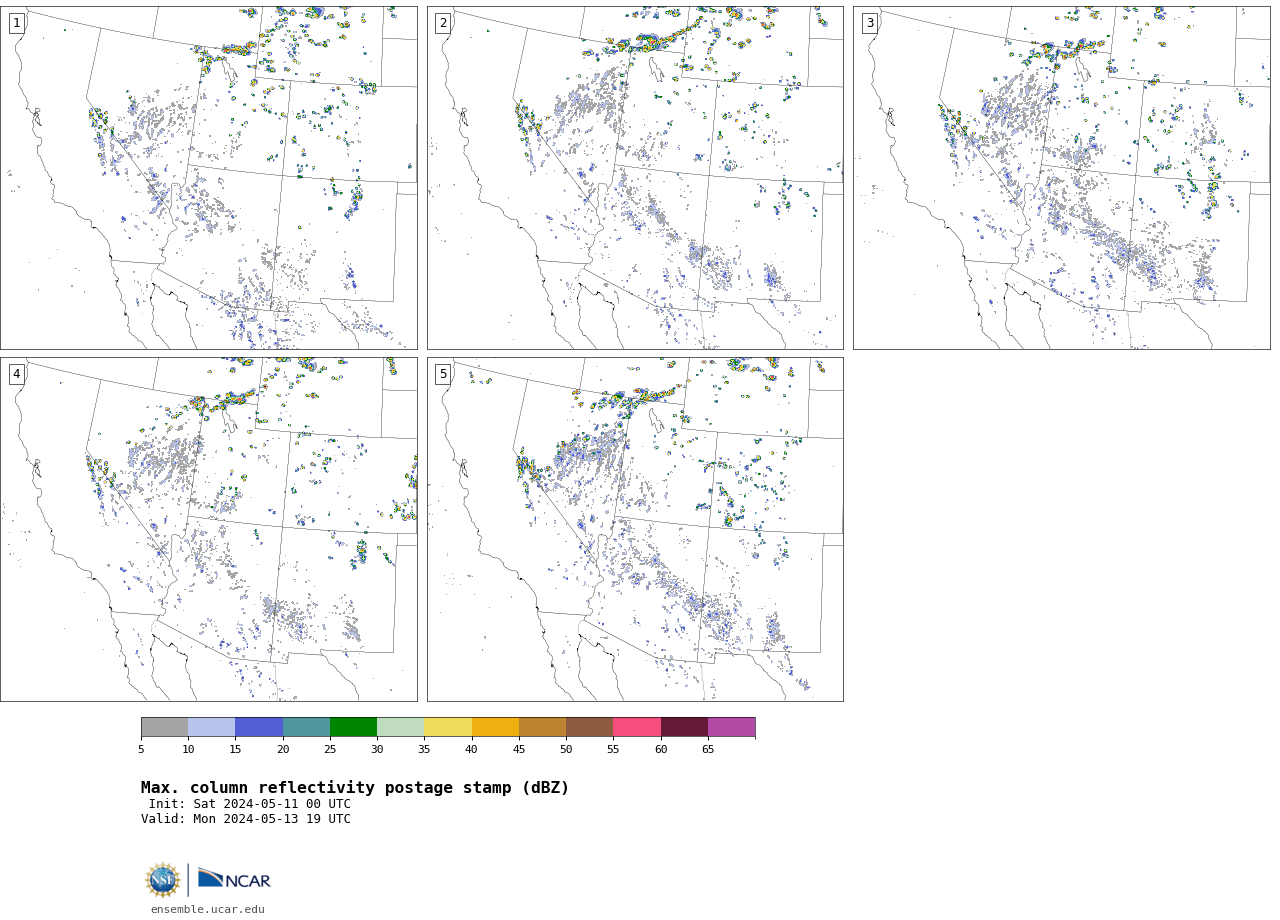1280x920 pixels.
Task: Click the pale green 30-35 dBZ swatch
Action: click(400, 727)
